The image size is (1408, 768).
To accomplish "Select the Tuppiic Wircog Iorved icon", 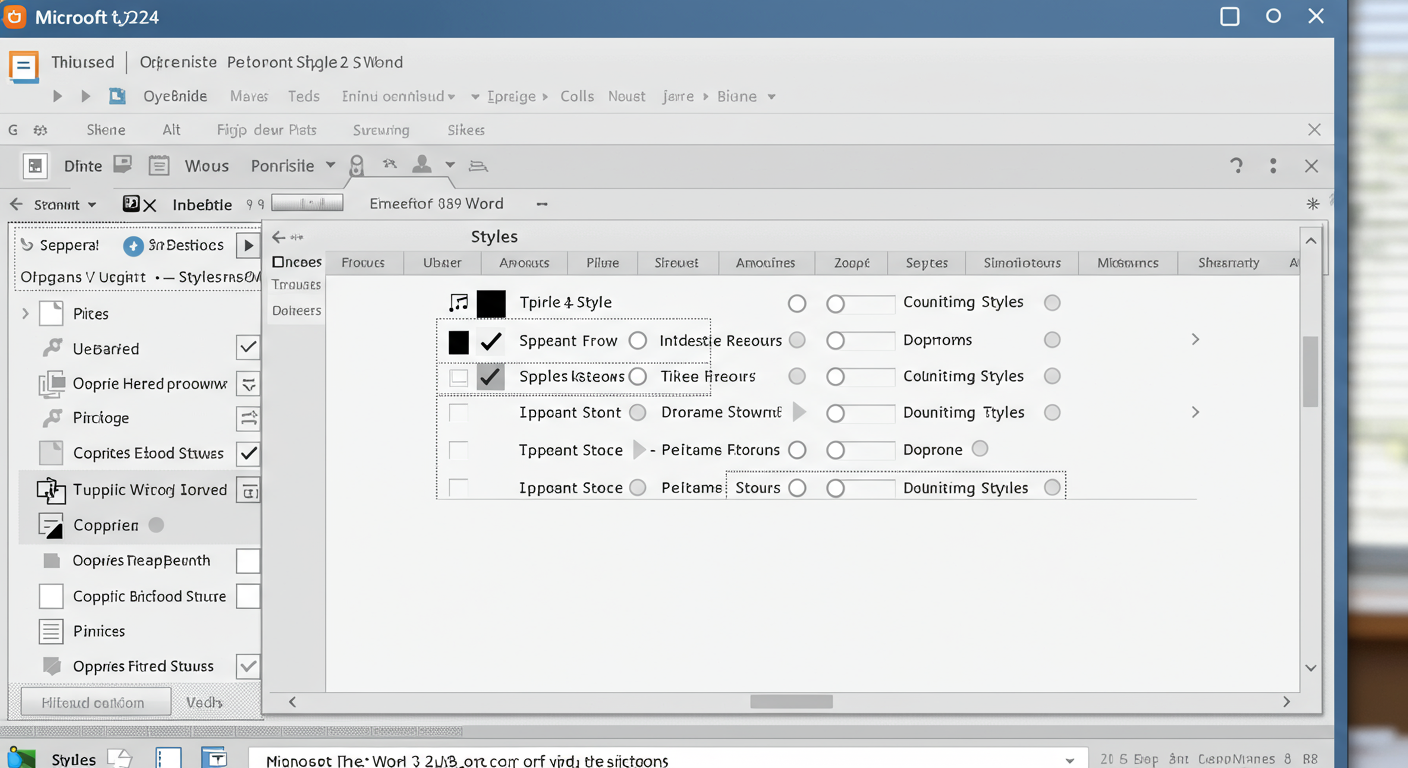I will pyautogui.click(x=50, y=490).
